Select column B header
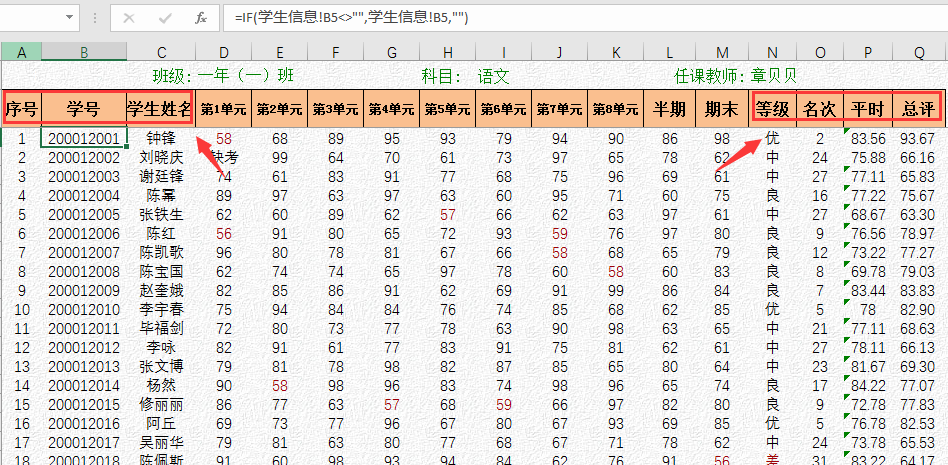 (84, 53)
